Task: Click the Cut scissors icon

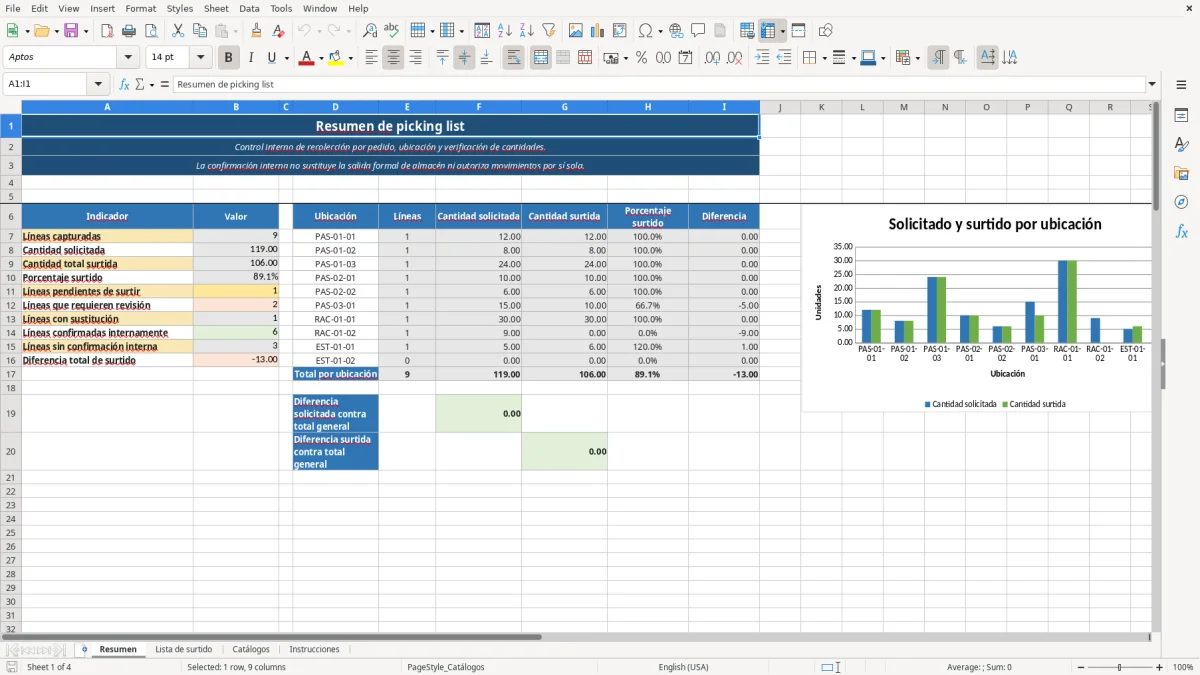Action: click(178, 31)
